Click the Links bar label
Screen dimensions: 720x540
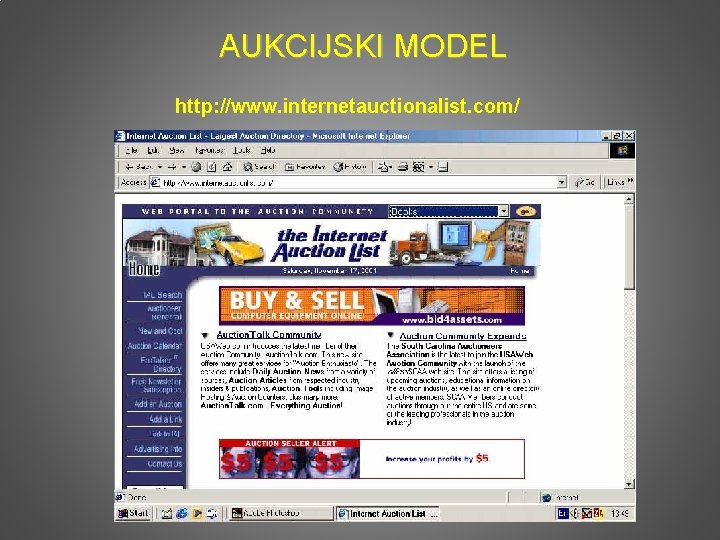[x=616, y=182]
